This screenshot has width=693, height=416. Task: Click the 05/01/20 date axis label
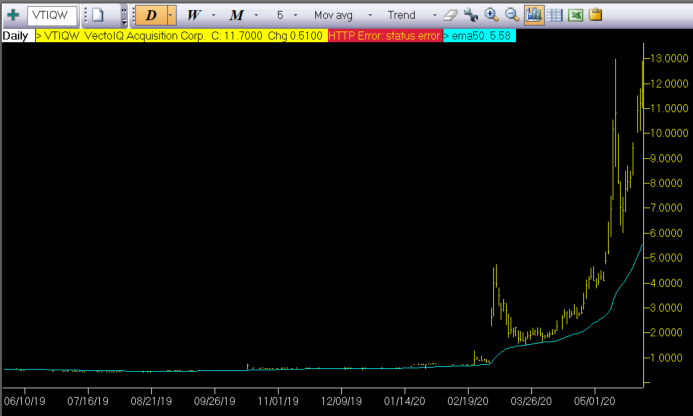594,401
